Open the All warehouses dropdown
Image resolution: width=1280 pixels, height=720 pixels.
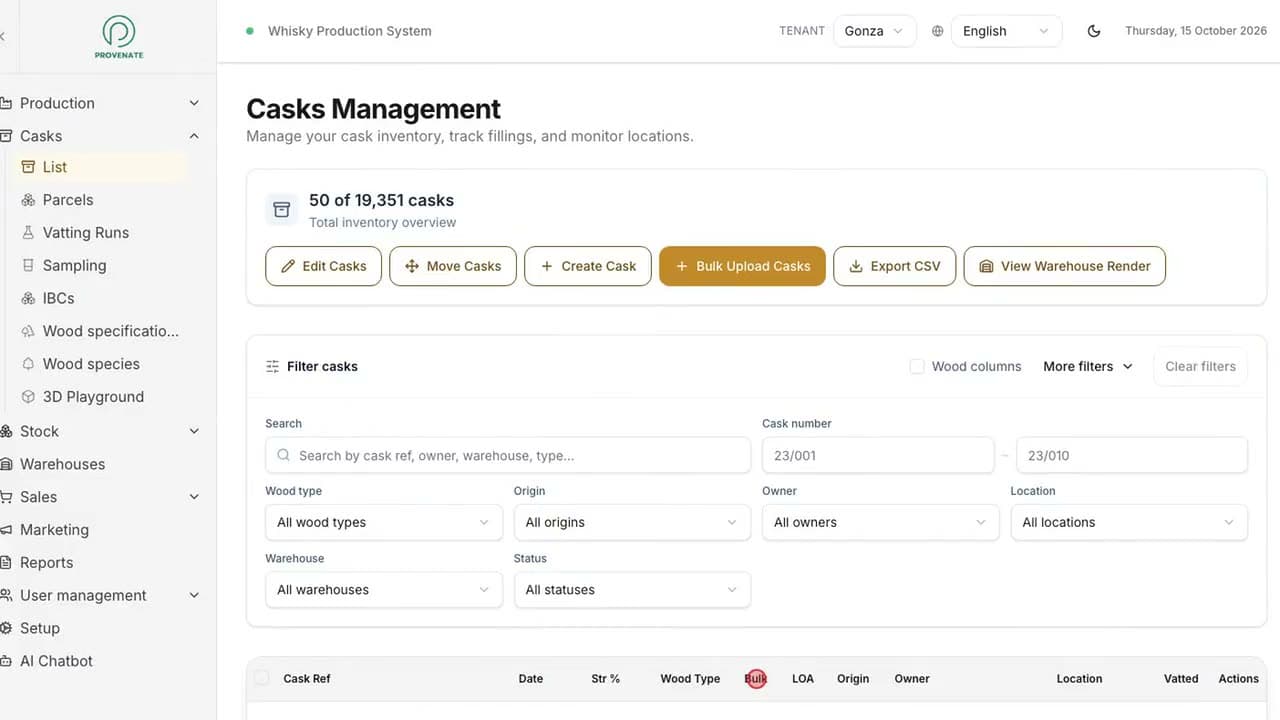point(383,590)
